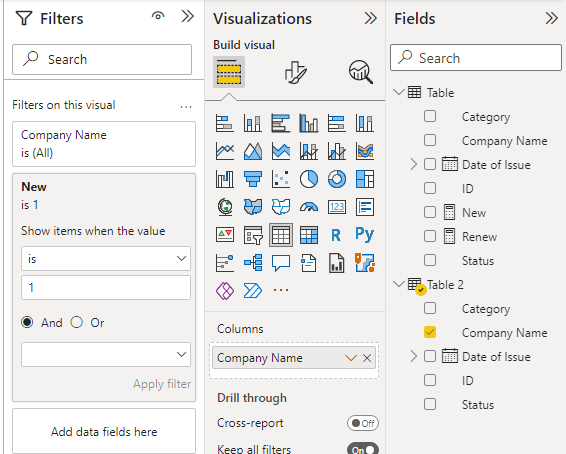
Task: Select the globe map visual
Action: pyautogui.click(x=225, y=207)
